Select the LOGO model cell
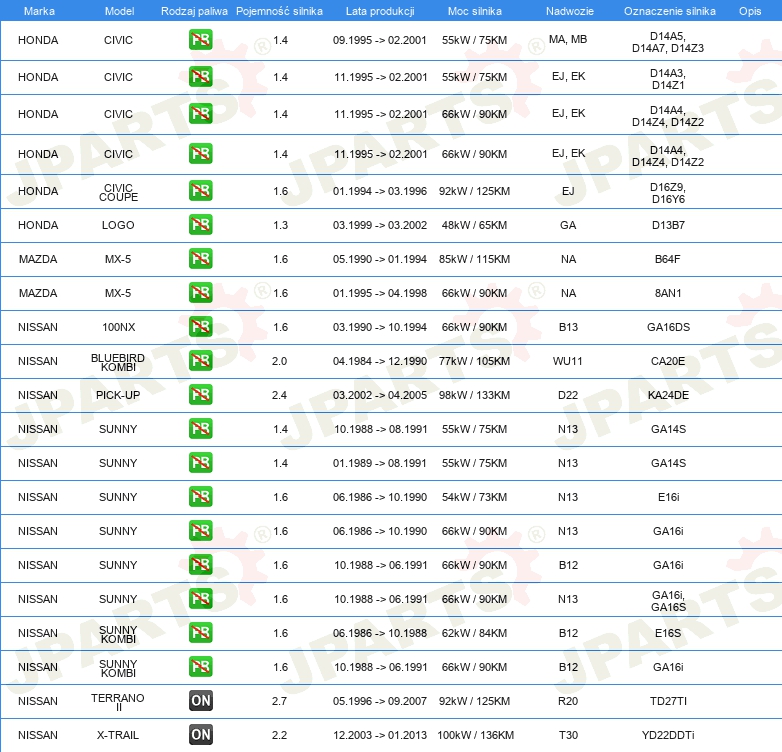Screen dimensions: 782x752 [118, 225]
